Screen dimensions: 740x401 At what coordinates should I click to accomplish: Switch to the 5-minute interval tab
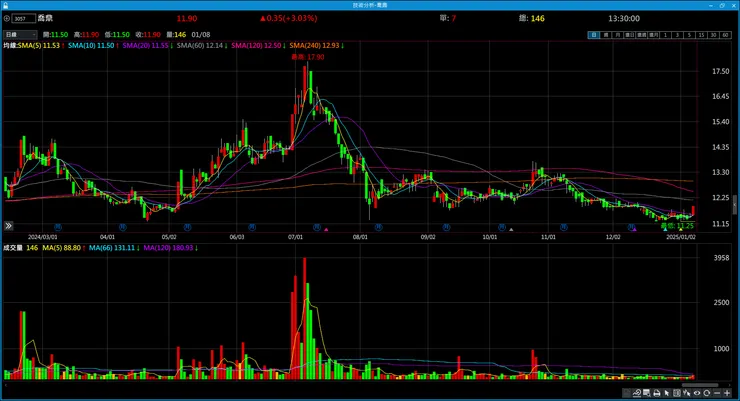[690, 35]
